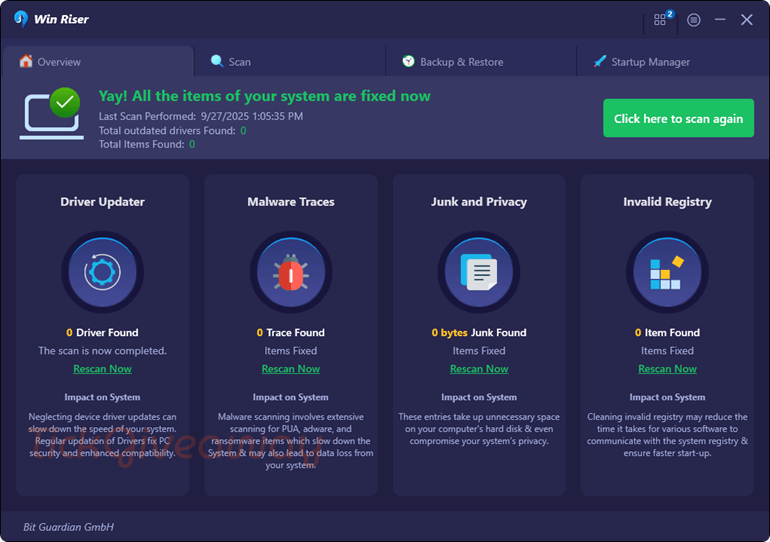The height and width of the screenshot is (542, 770).
Task: Click the Junk and Privacy document icon
Action: click(x=479, y=272)
